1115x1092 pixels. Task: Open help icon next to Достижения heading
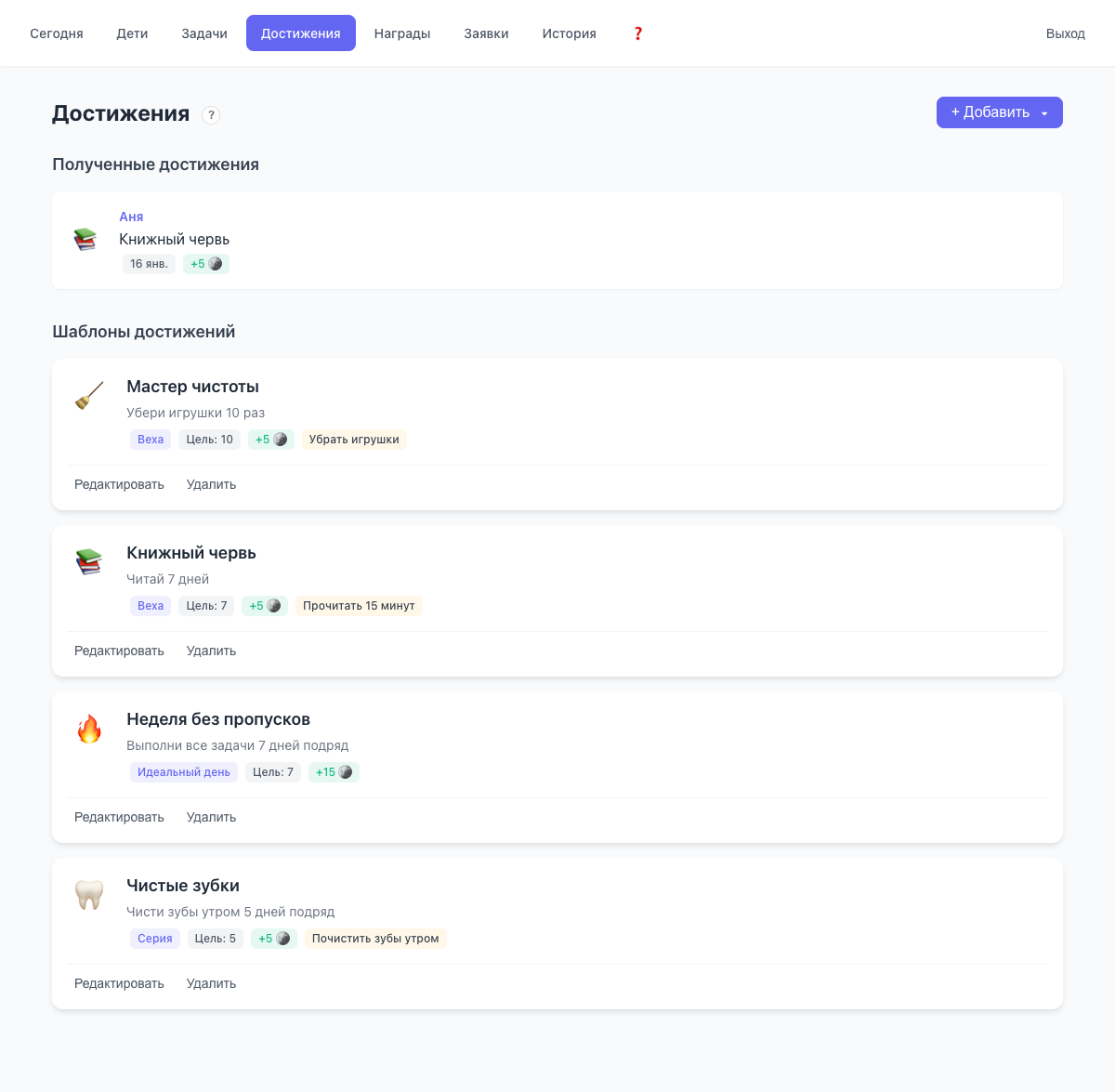click(211, 115)
